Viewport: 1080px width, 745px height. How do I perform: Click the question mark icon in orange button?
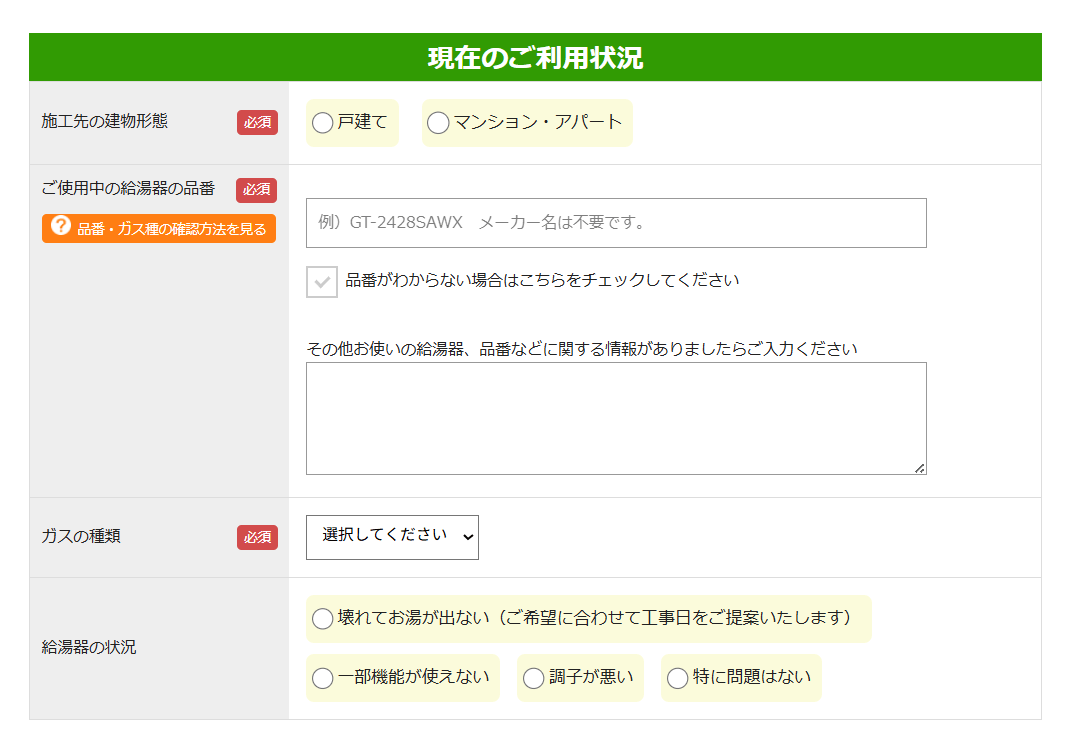coord(61,227)
